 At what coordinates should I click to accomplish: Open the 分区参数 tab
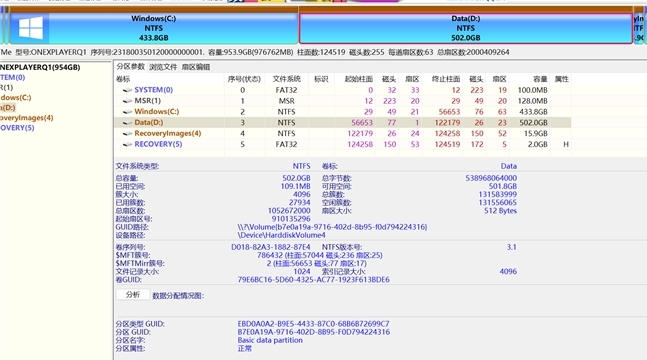(130, 66)
